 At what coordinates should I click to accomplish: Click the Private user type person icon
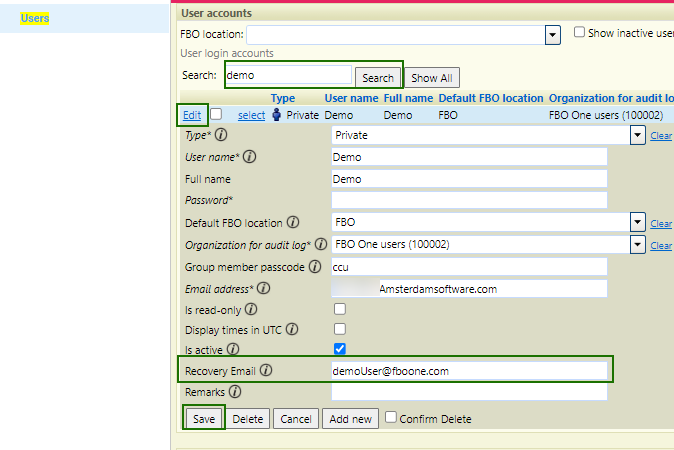[x=276, y=115]
